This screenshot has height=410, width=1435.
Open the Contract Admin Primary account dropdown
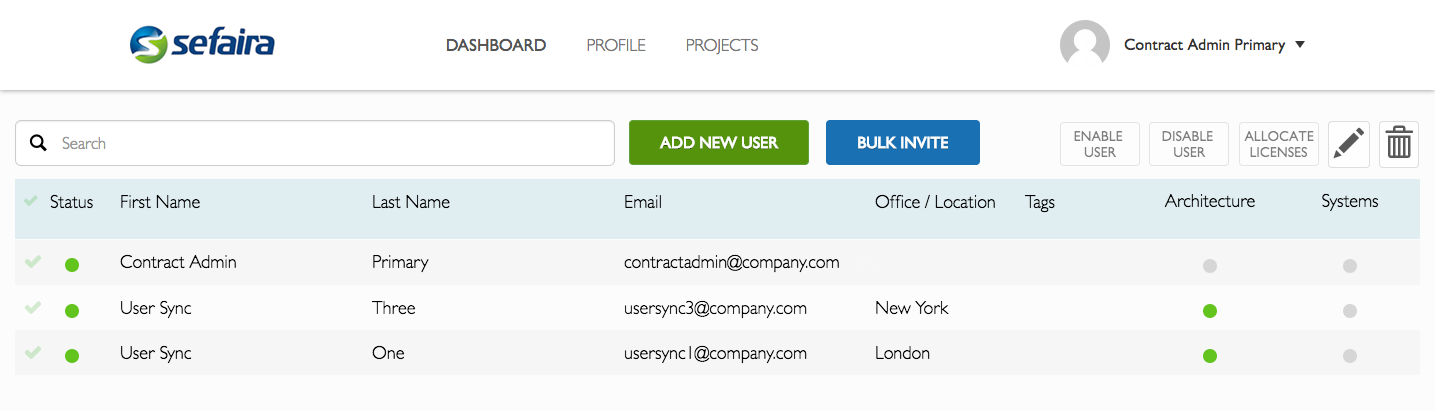pyautogui.click(x=1215, y=45)
